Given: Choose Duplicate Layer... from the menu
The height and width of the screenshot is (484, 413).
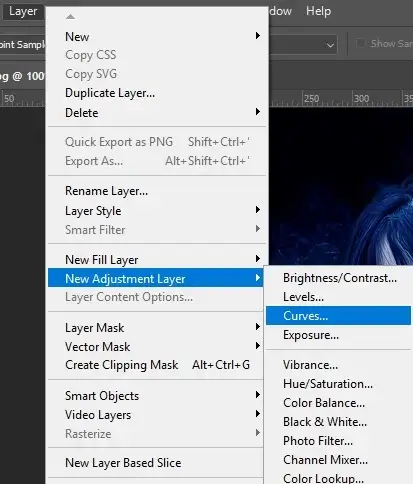Looking at the screenshot, I should tap(157, 93).
